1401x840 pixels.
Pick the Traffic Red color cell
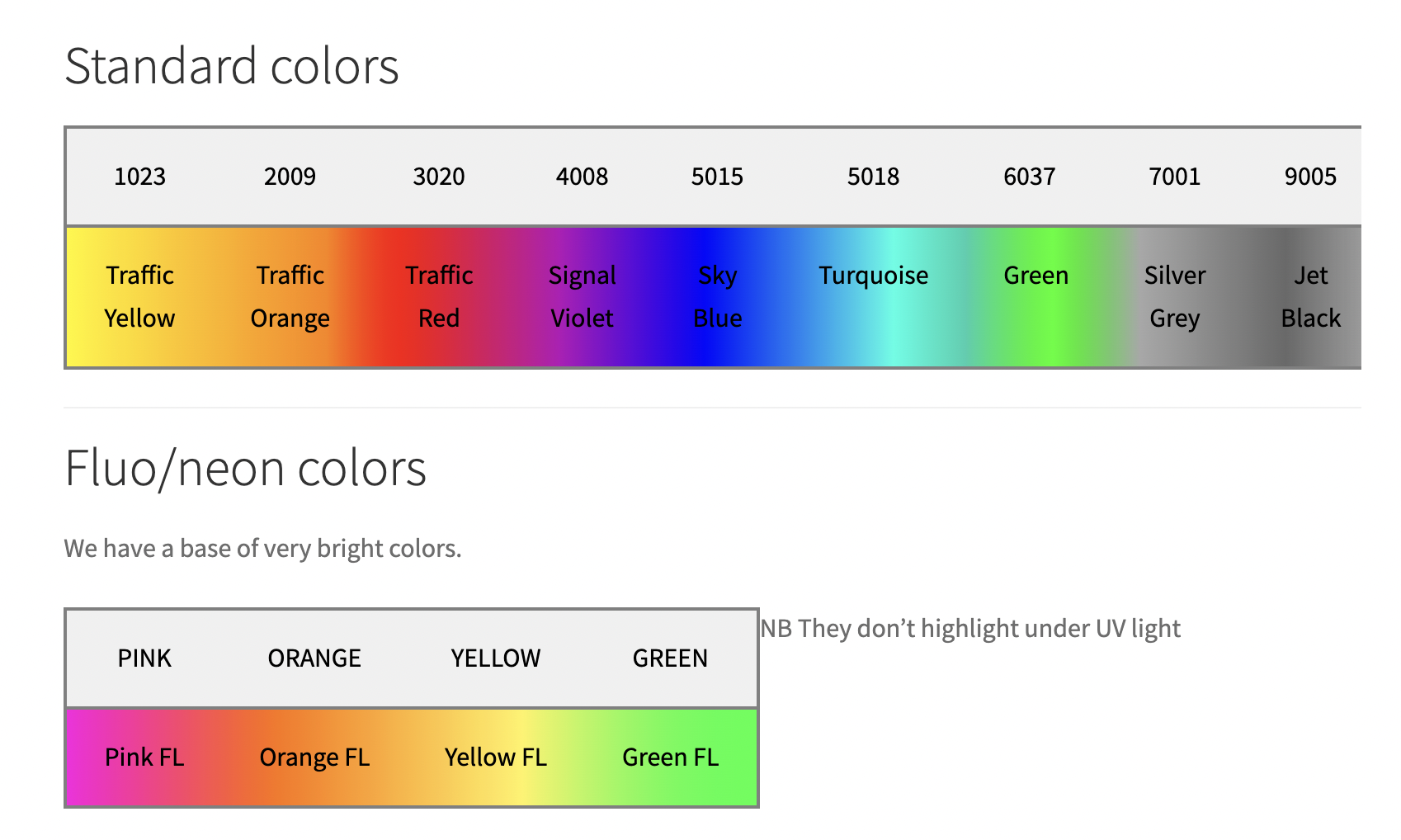click(439, 296)
